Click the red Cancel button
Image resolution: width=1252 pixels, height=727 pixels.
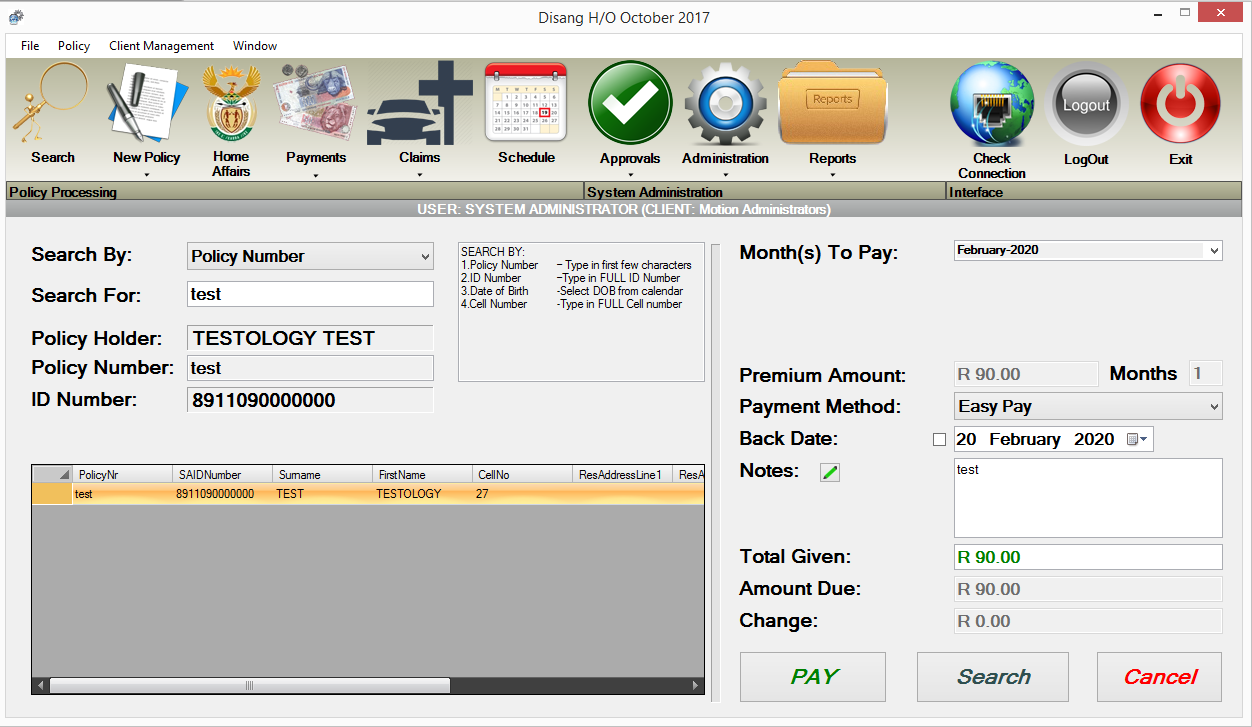click(x=1159, y=677)
